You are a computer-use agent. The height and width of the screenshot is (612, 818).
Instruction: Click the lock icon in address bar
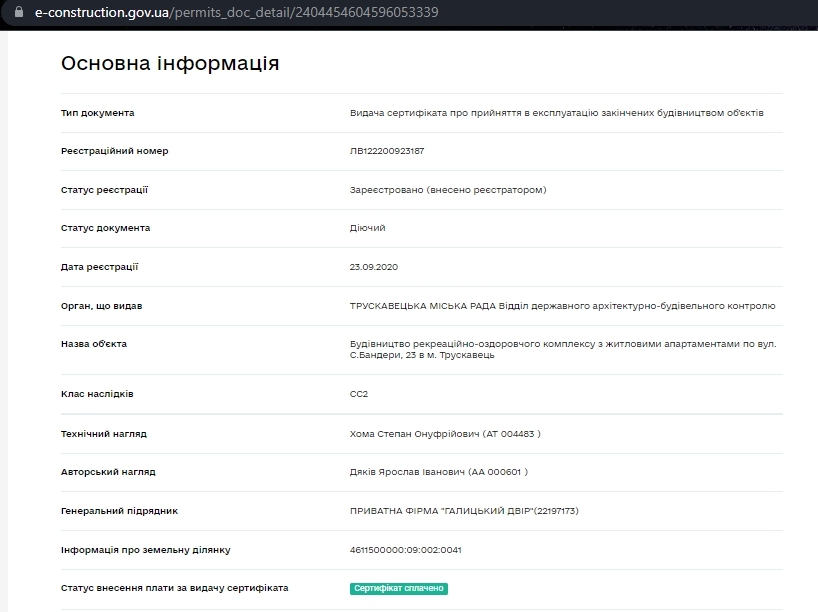pyautogui.click(x=19, y=12)
